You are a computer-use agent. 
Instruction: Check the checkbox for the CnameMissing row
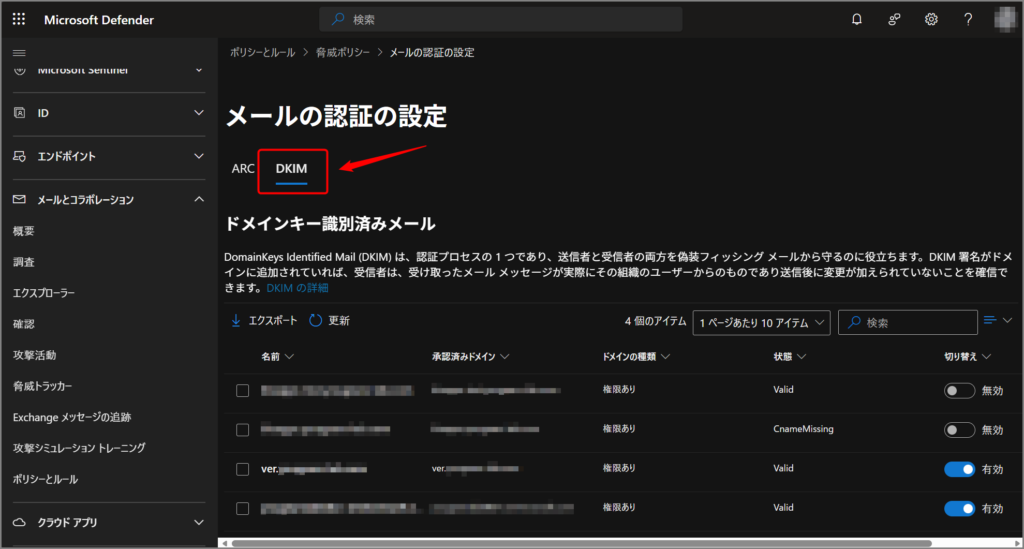point(242,429)
